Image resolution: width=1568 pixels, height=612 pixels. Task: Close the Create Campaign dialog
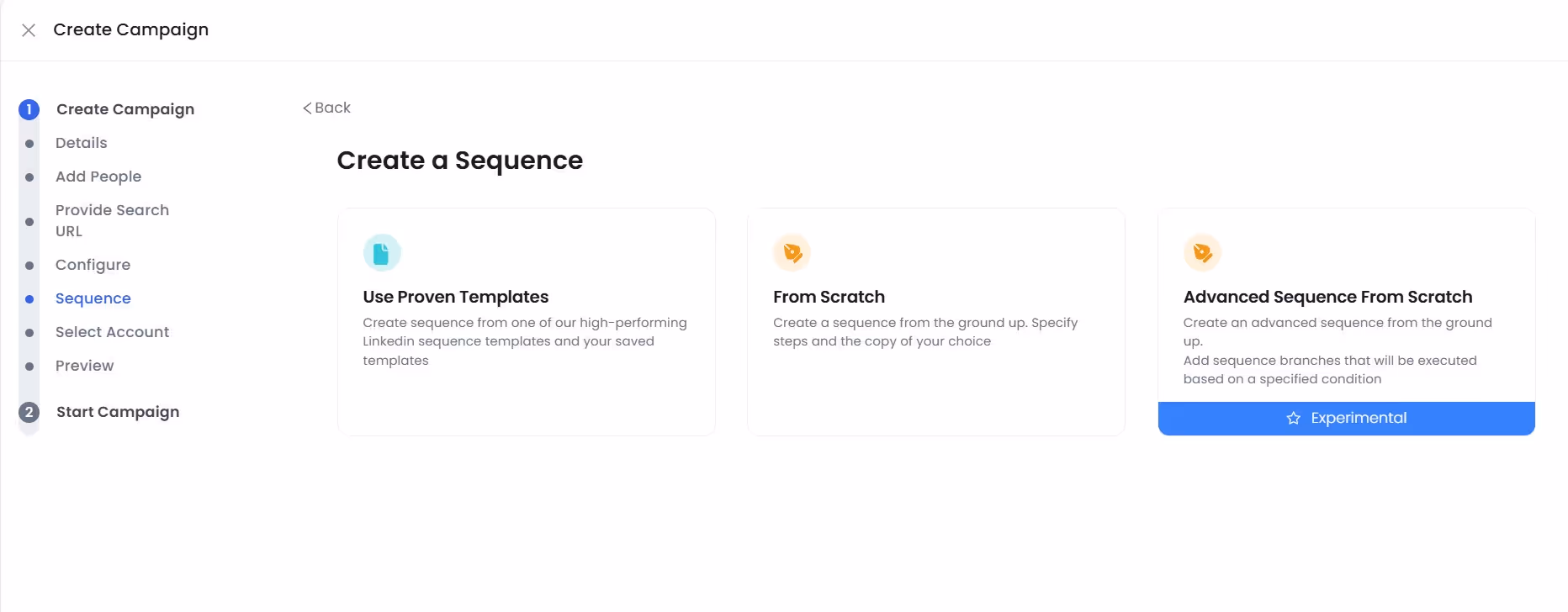(x=28, y=29)
